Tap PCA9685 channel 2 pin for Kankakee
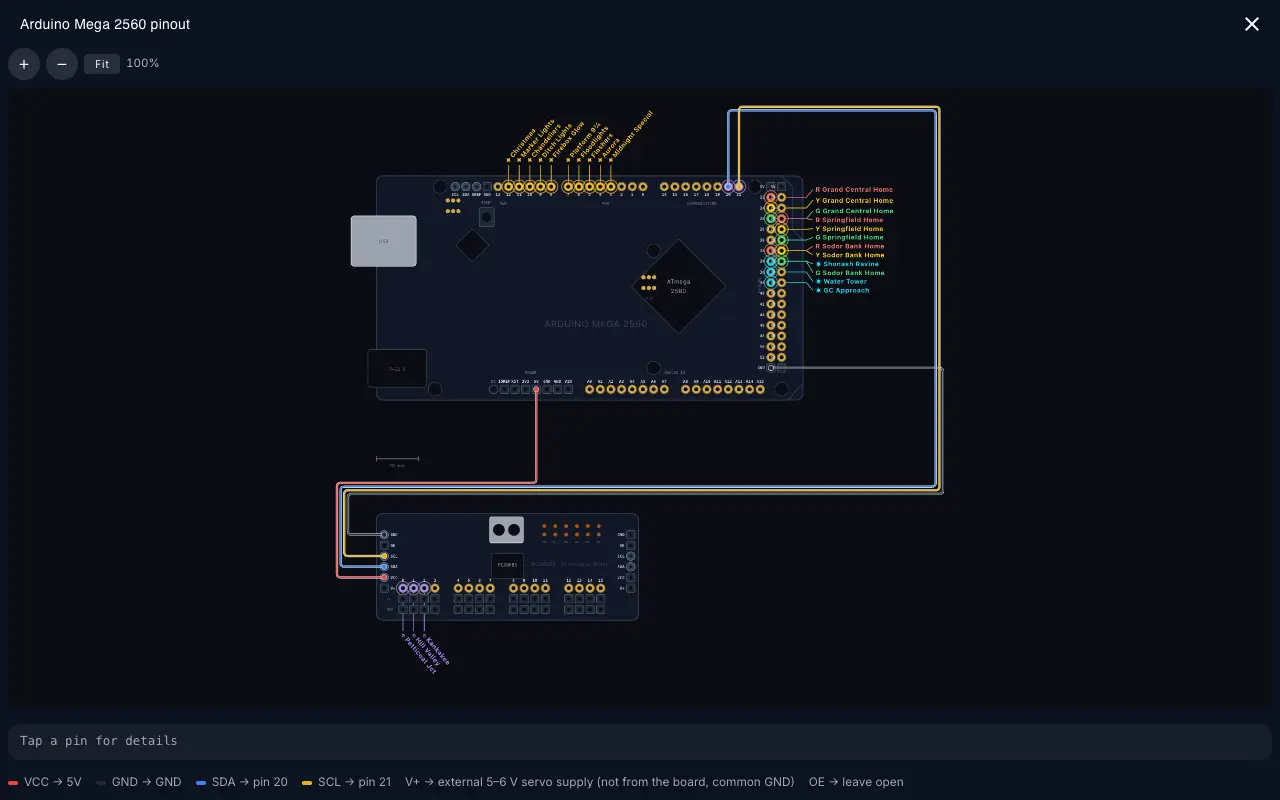Viewport: 1280px width, 800px height. [x=424, y=588]
